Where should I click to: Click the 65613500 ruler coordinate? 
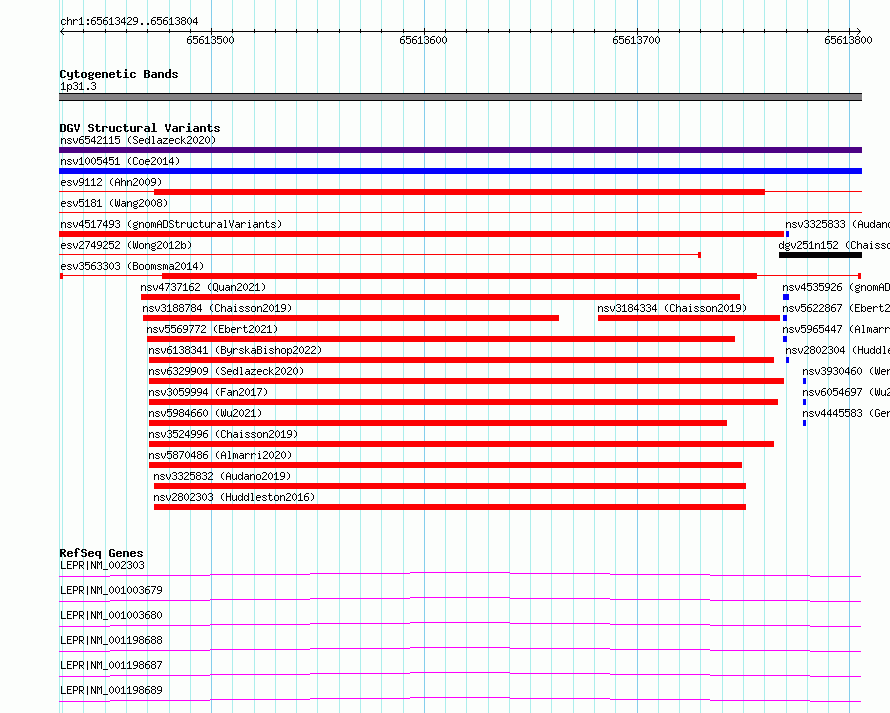point(210,40)
